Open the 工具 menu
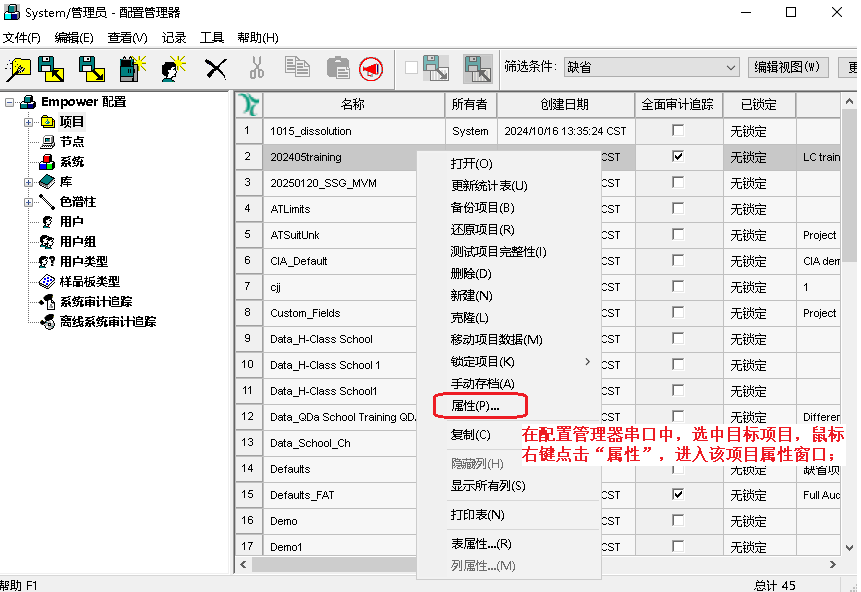Viewport: 861px width, 592px height. click(211, 38)
